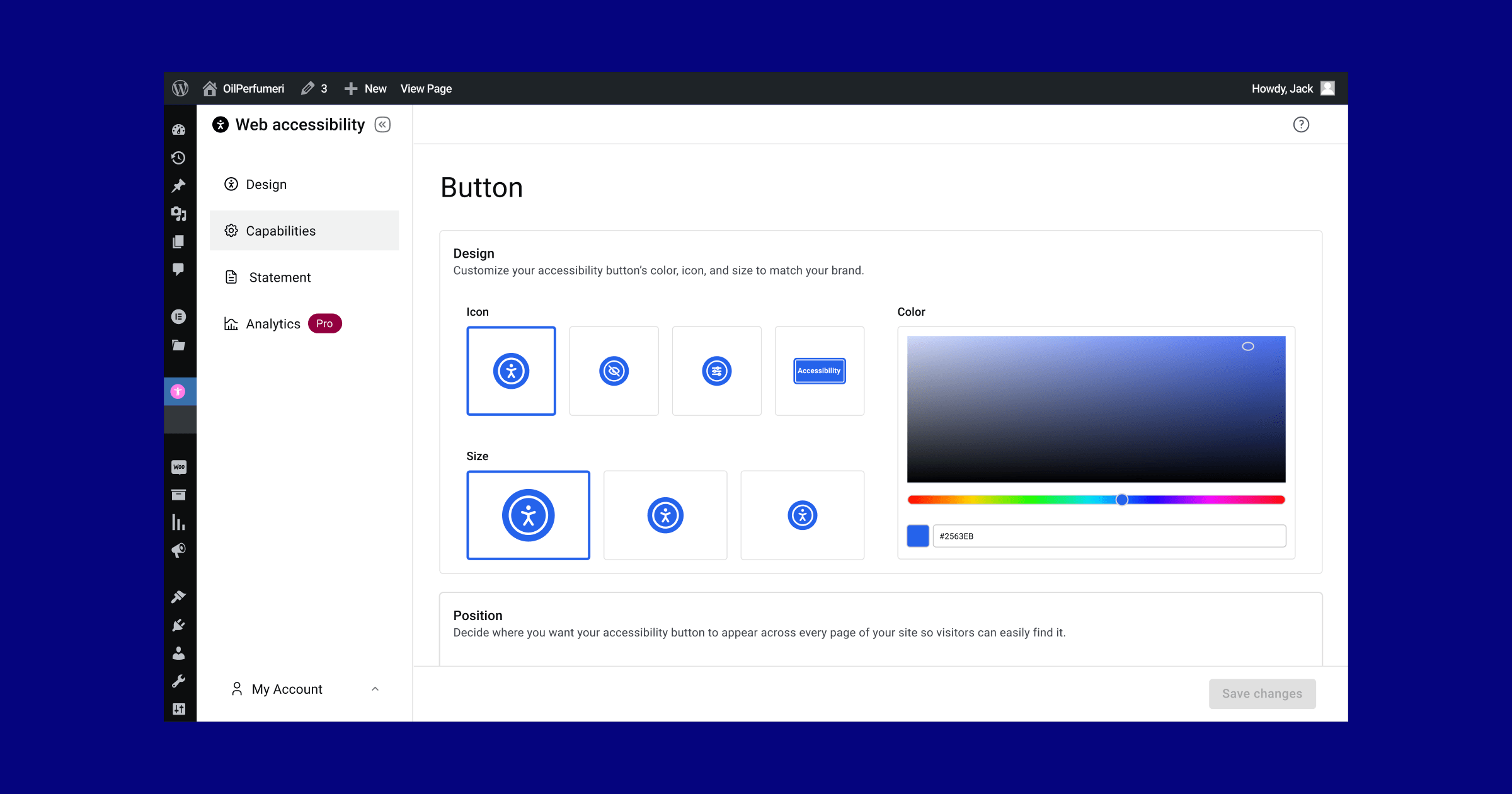Open the Dashboard gauge sidebar icon

pos(179,130)
